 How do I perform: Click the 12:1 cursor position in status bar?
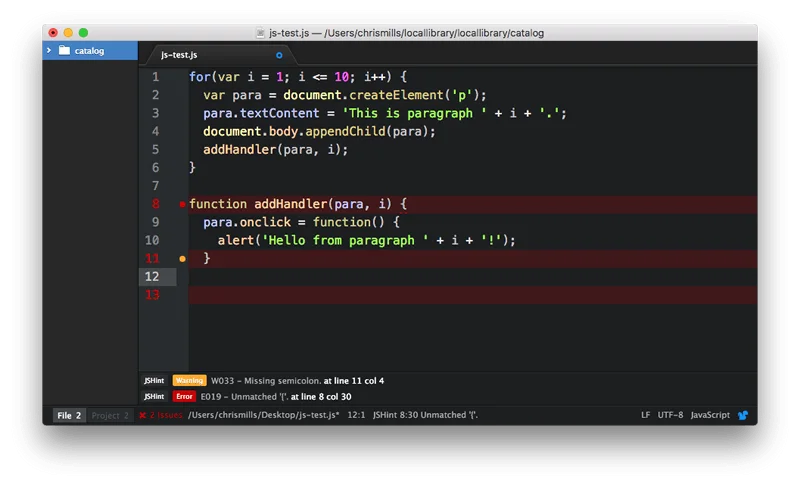[x=356, y=415]
